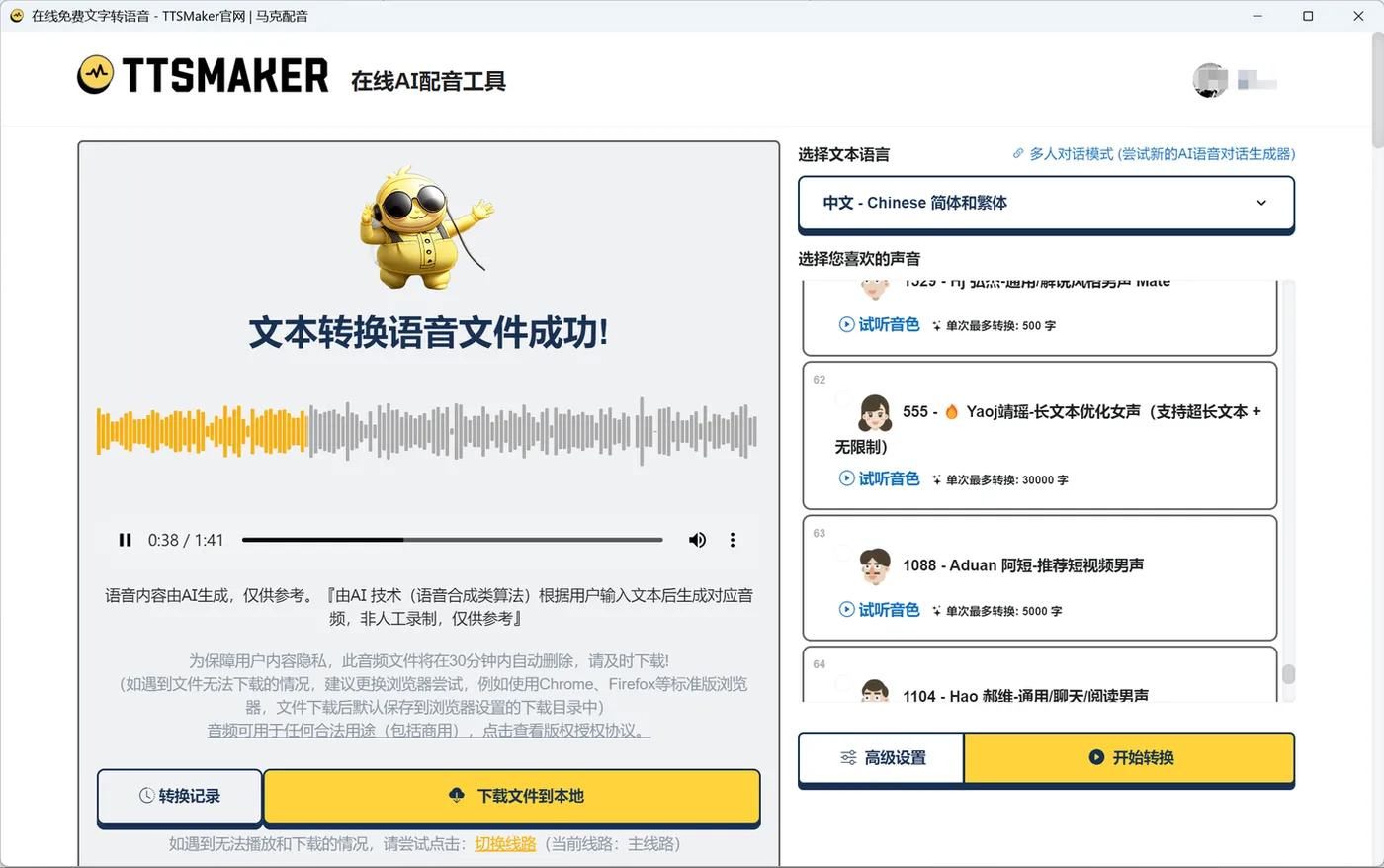Select the 1104 Hao voice radio button
The width and height of the screenshot is (1384, 868).
842,682
